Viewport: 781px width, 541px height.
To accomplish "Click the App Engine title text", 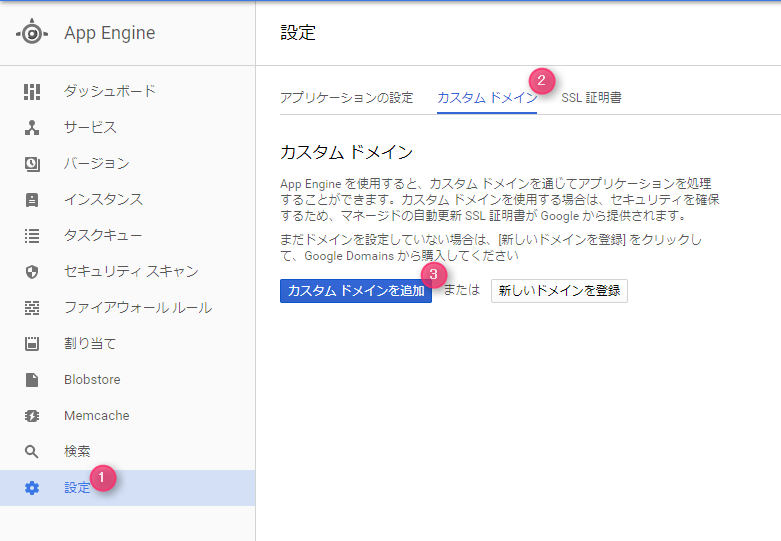I will click(x=110, y=33).
